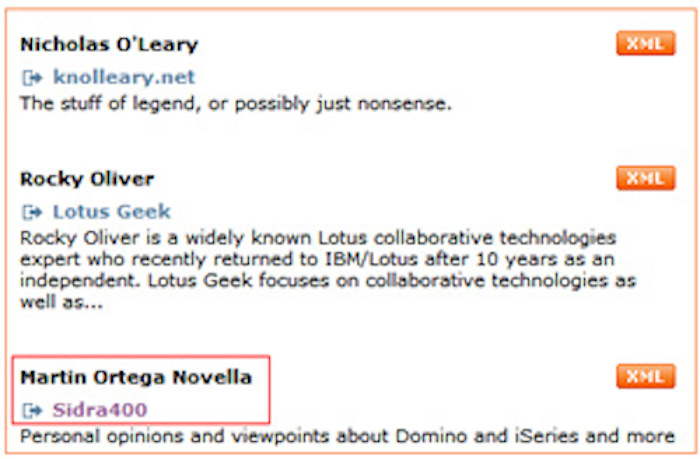Open the XML feed for Nicholas O'Leary
The width and height of the screenshot is (700, 459).
(646, 43)
